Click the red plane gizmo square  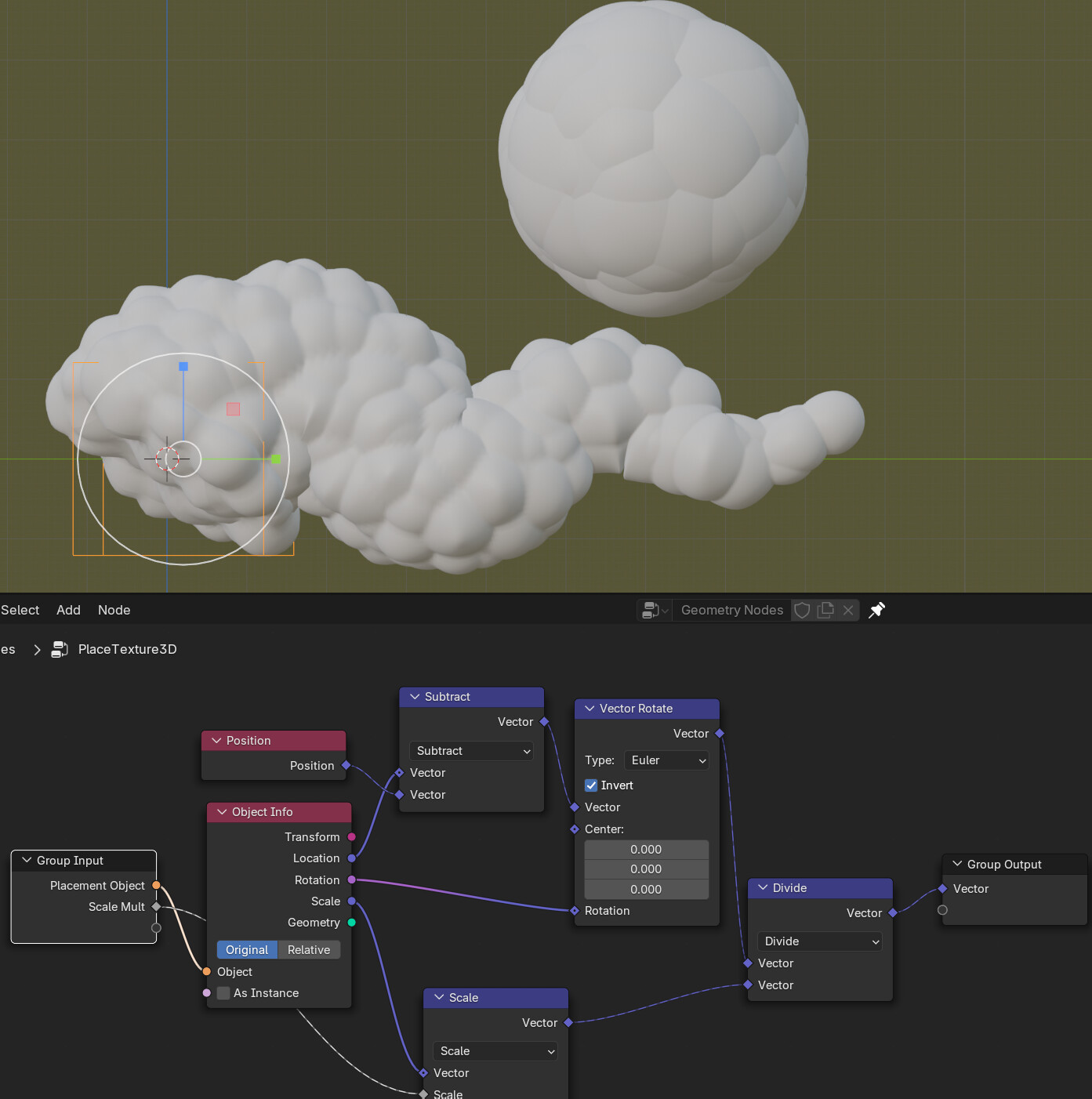[x=233, y=409]
